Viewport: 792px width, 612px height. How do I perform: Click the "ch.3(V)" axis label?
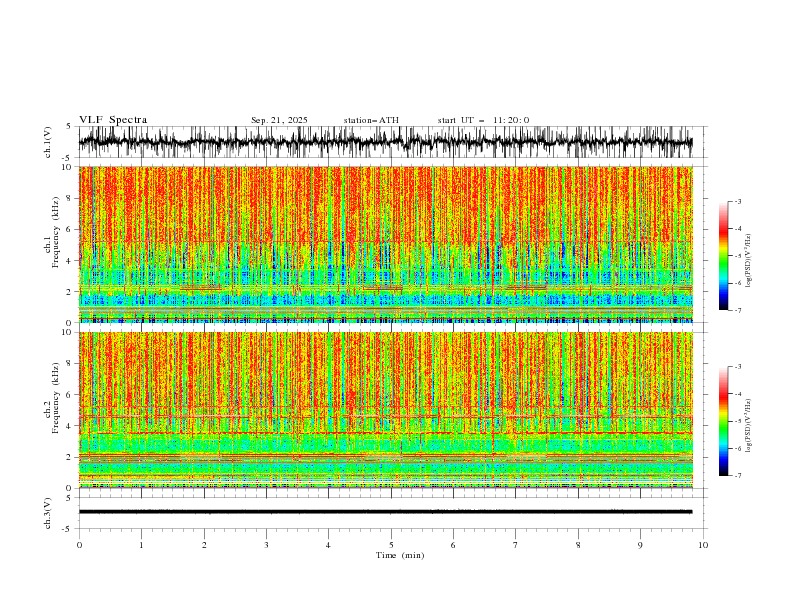[48, 513]
